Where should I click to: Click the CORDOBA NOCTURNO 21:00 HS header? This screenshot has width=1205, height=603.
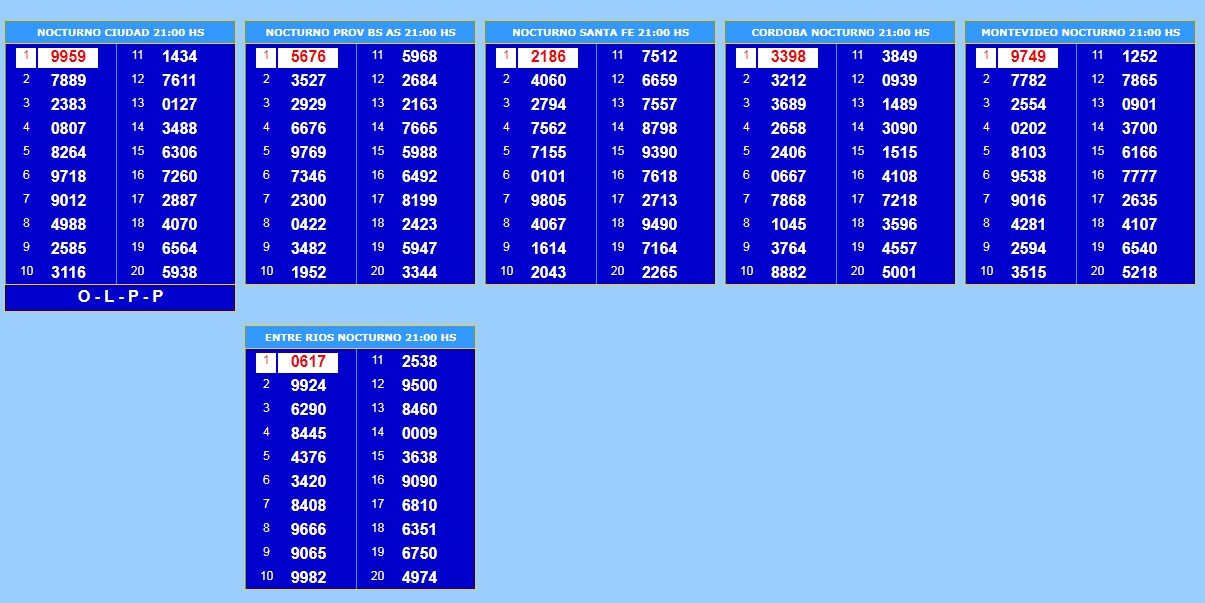coord(840,33)
